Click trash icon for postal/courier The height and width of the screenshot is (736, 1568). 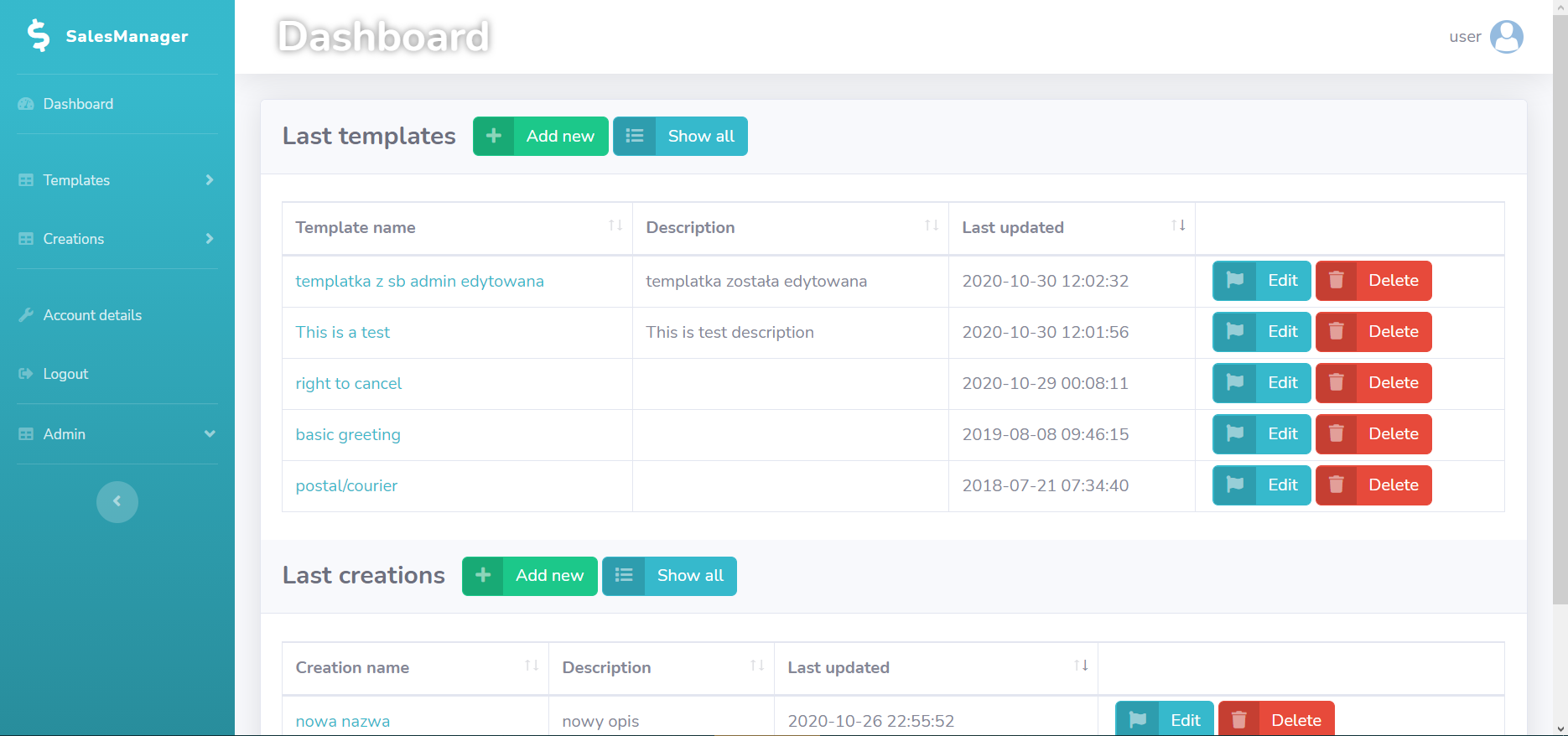tap(1337, 485)
